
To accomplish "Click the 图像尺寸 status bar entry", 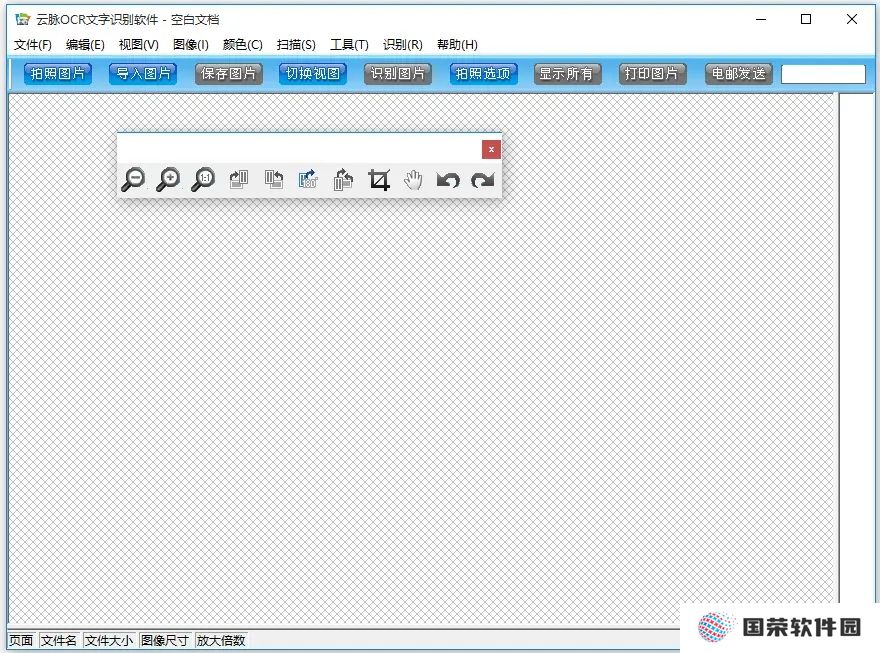I will click(164, 640).
